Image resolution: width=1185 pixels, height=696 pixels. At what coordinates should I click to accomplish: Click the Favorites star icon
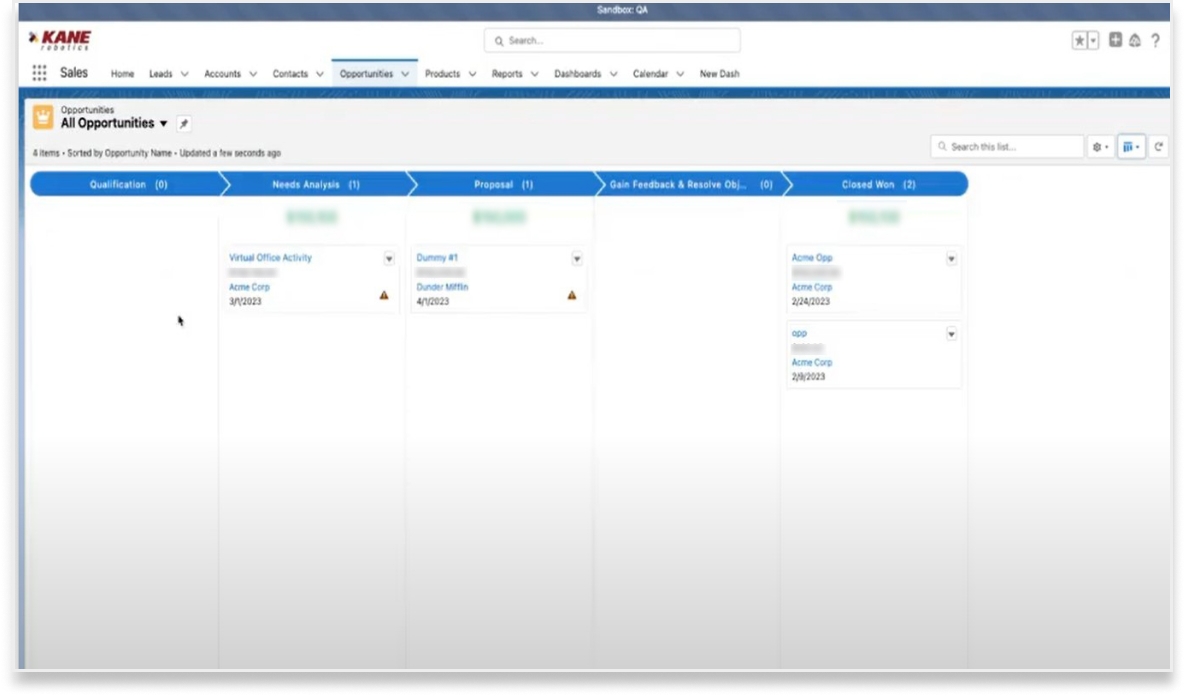(x=1079, y=41)
